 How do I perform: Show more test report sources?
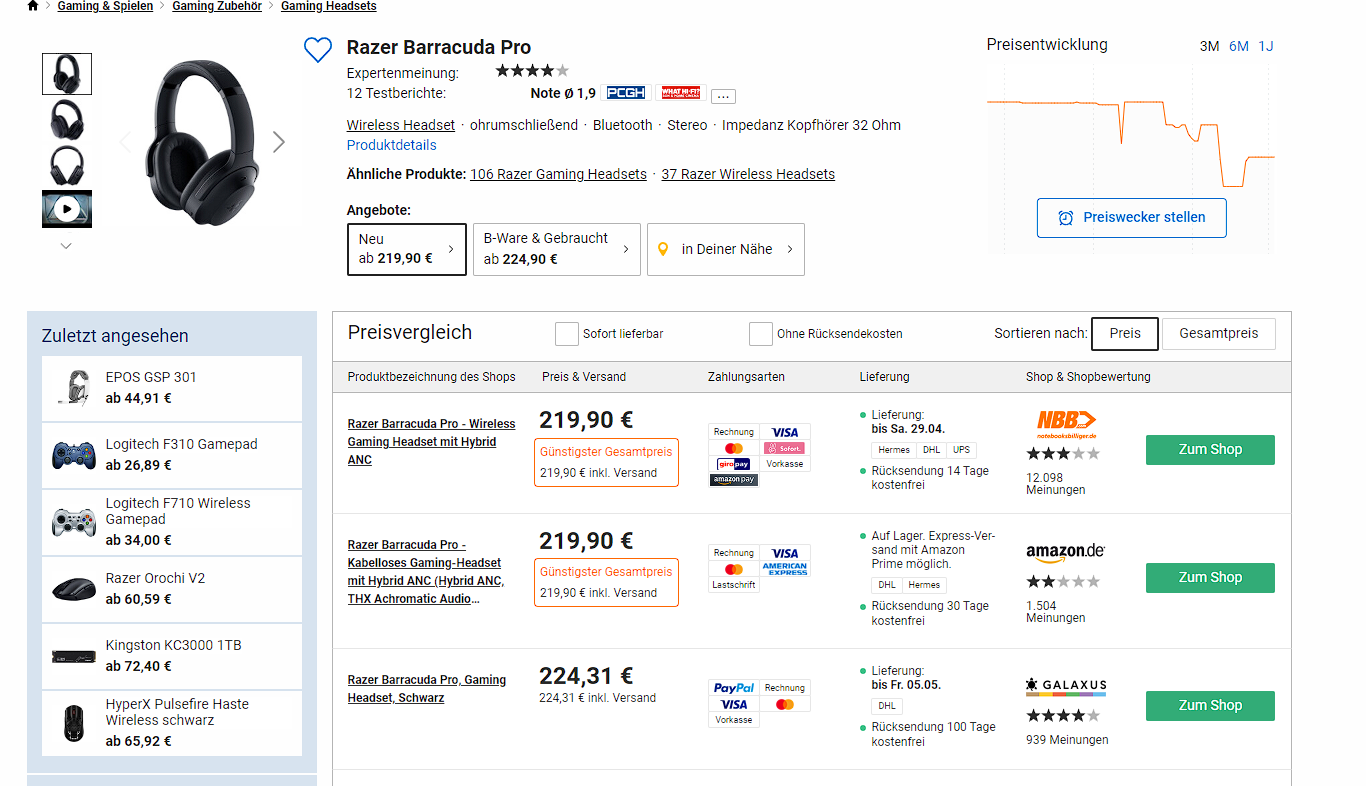tap(724, 96)
